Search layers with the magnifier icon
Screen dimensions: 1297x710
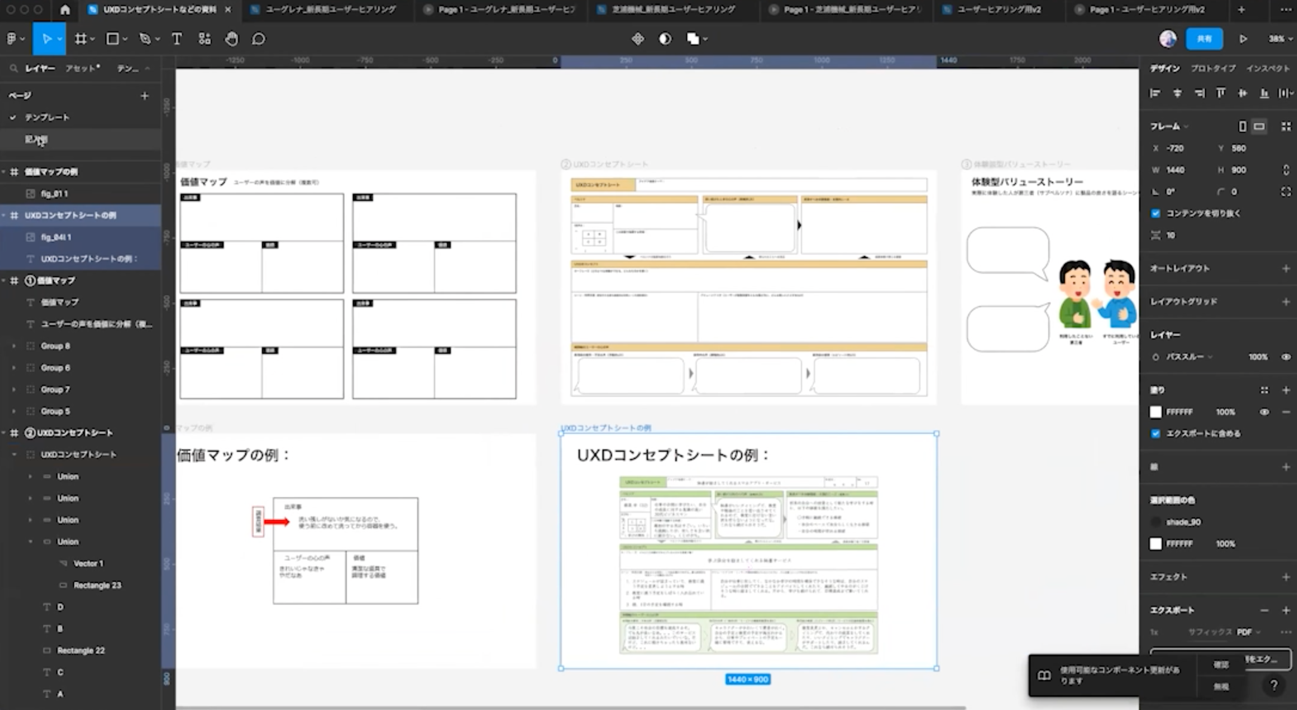(14, 69)
